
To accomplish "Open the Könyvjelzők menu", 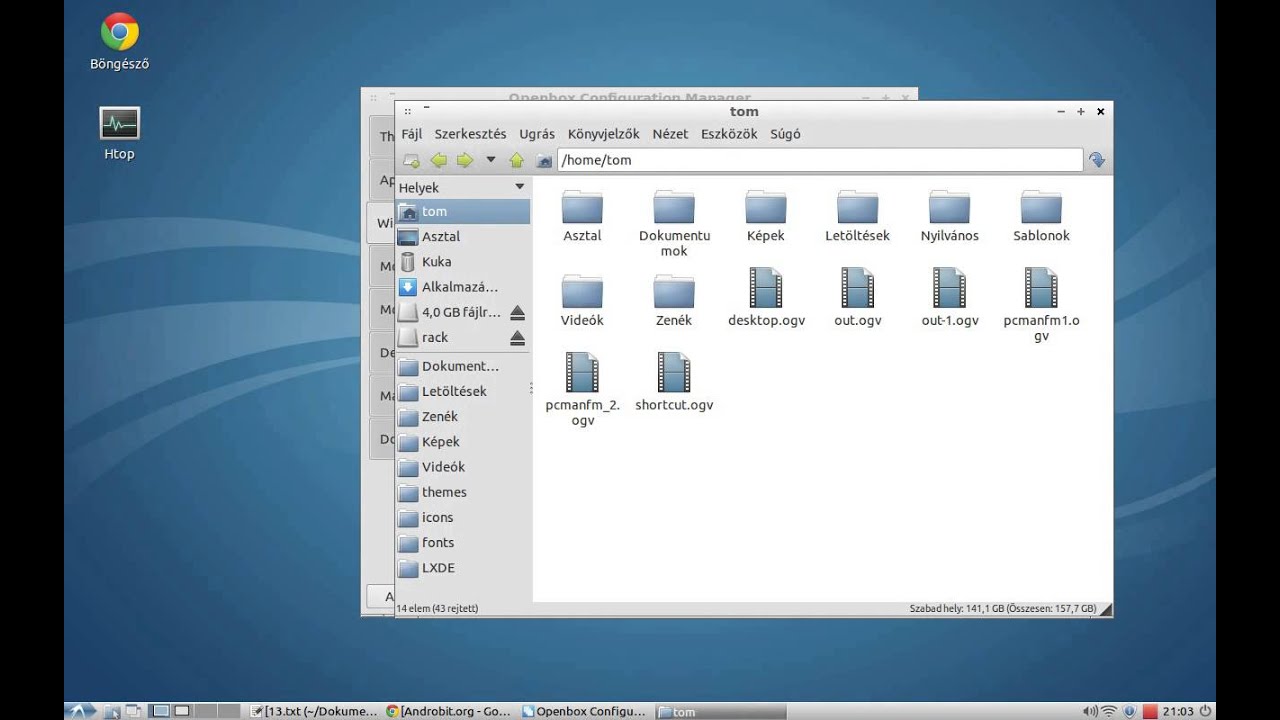I will (x=603, y=134).
